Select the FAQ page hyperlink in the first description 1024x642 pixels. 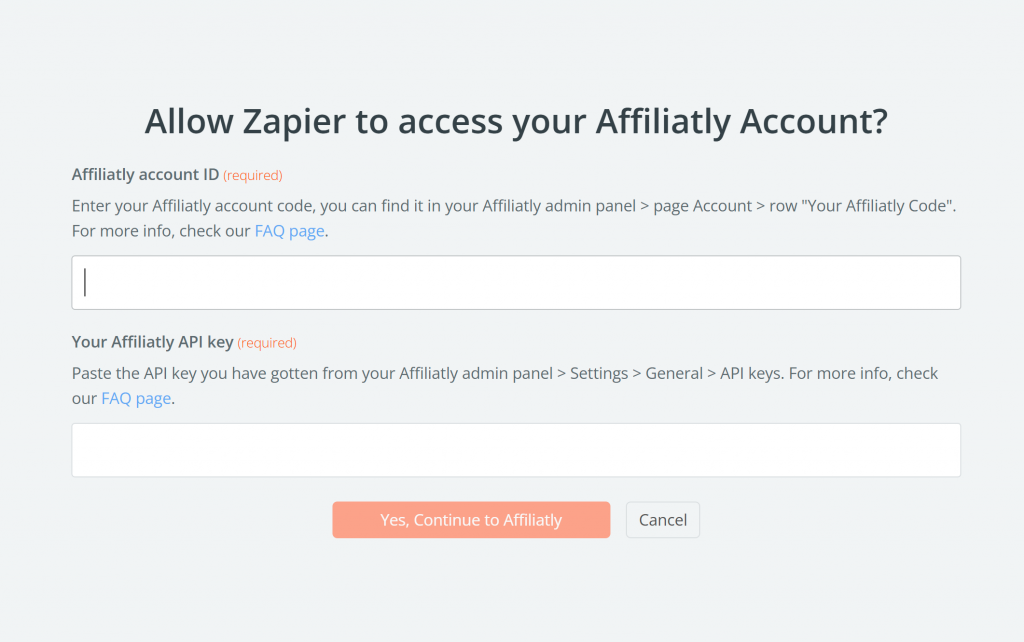coord(288,230)
